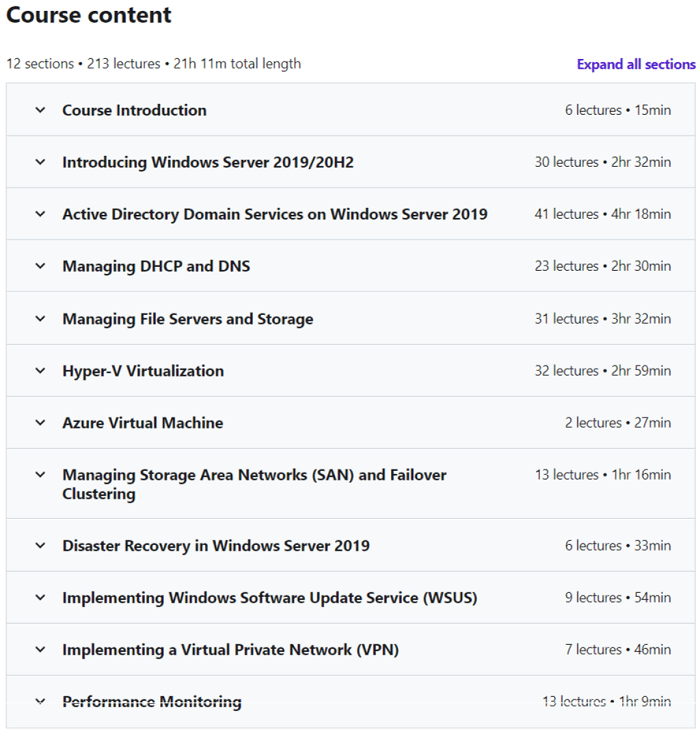Screen dimensions: 700x734
Task: Click the 41 lectures • 4hr 18min text
Action: 602,214
